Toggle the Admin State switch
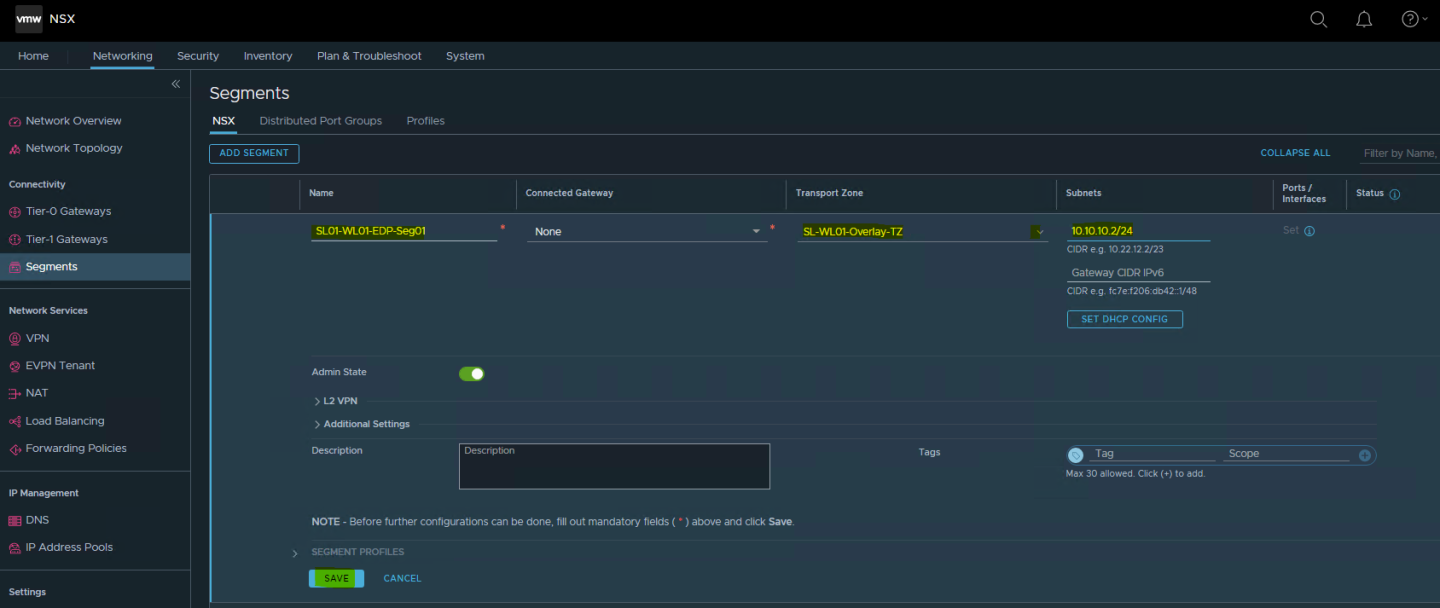 click(x=471, y=373)
